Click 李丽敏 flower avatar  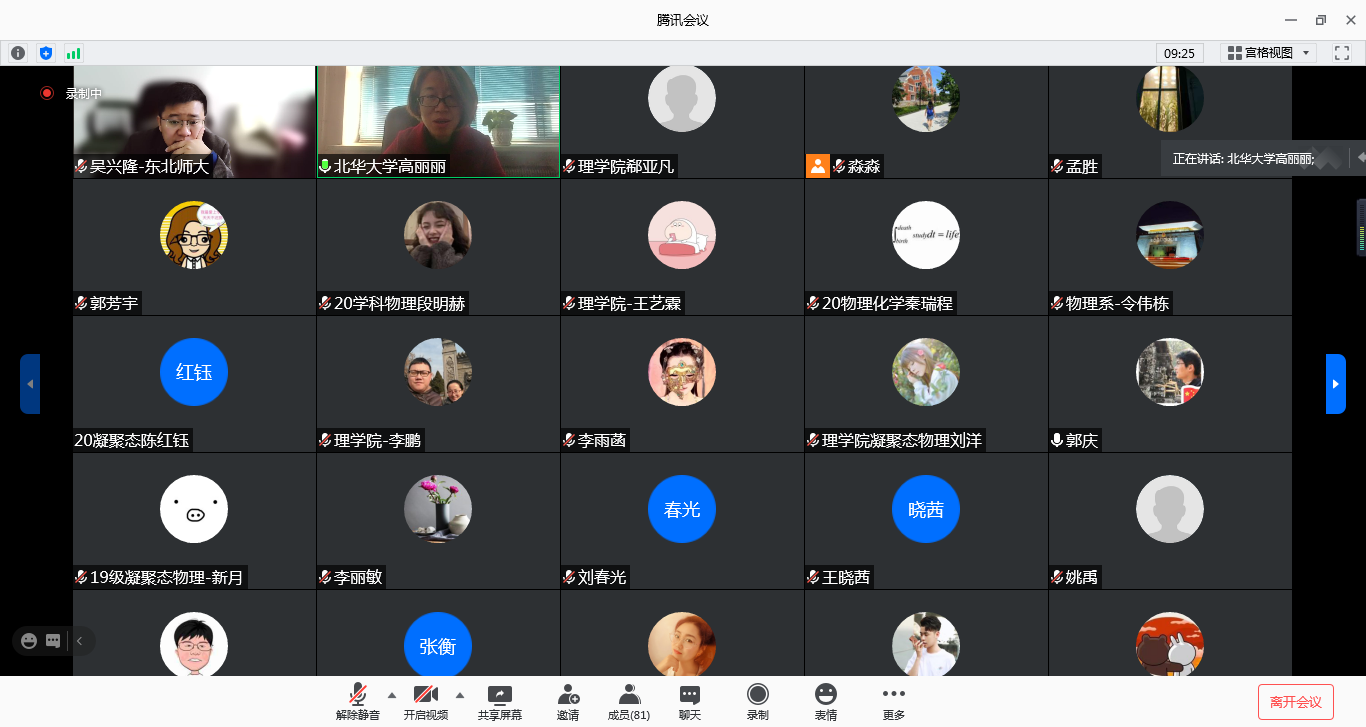pyautogui.click(x=438, y=509)
